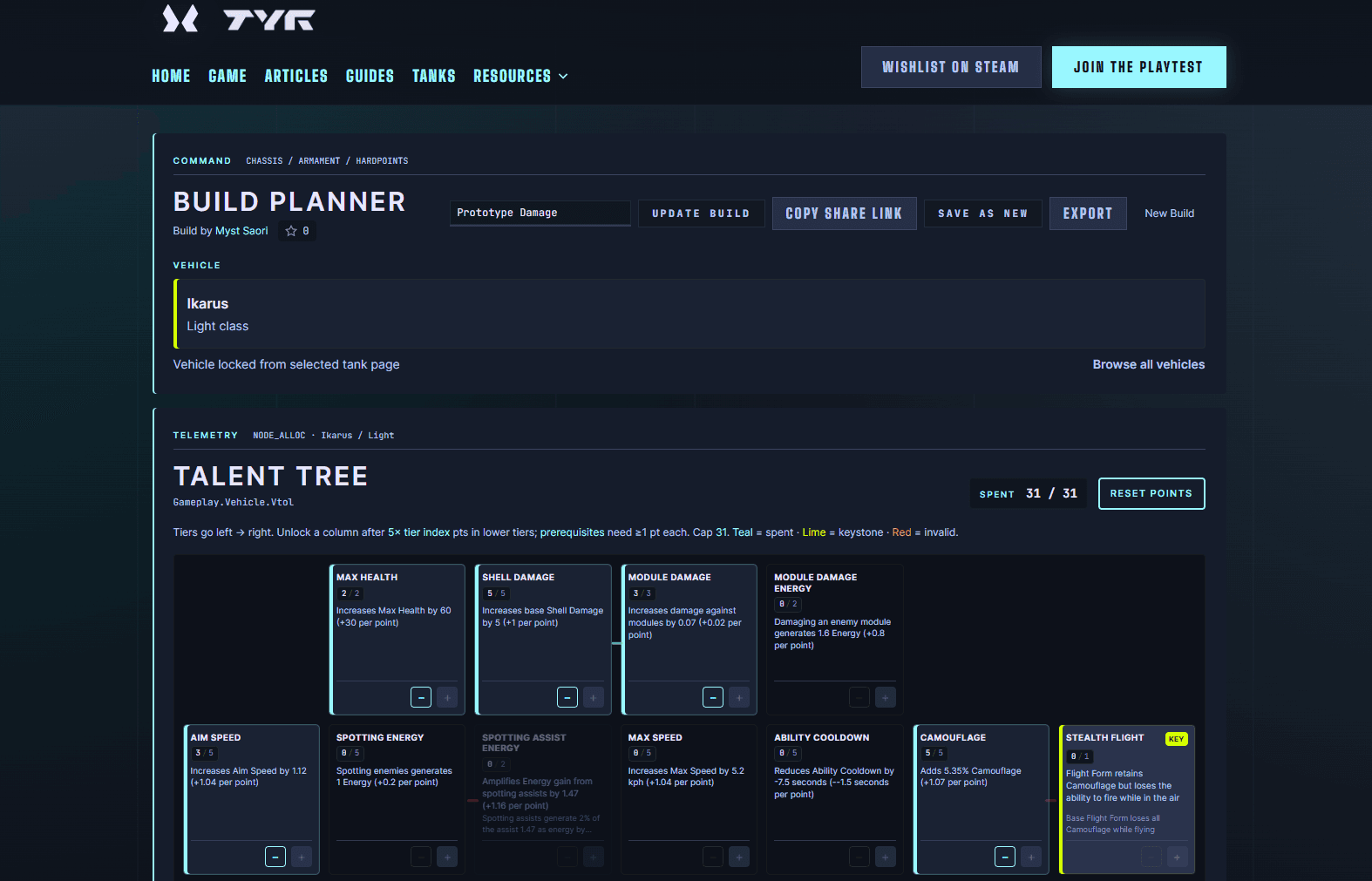This screenshot has height=881, width=1372.
Task: Add a point to Camouflage
Action: click(1031, 857)
